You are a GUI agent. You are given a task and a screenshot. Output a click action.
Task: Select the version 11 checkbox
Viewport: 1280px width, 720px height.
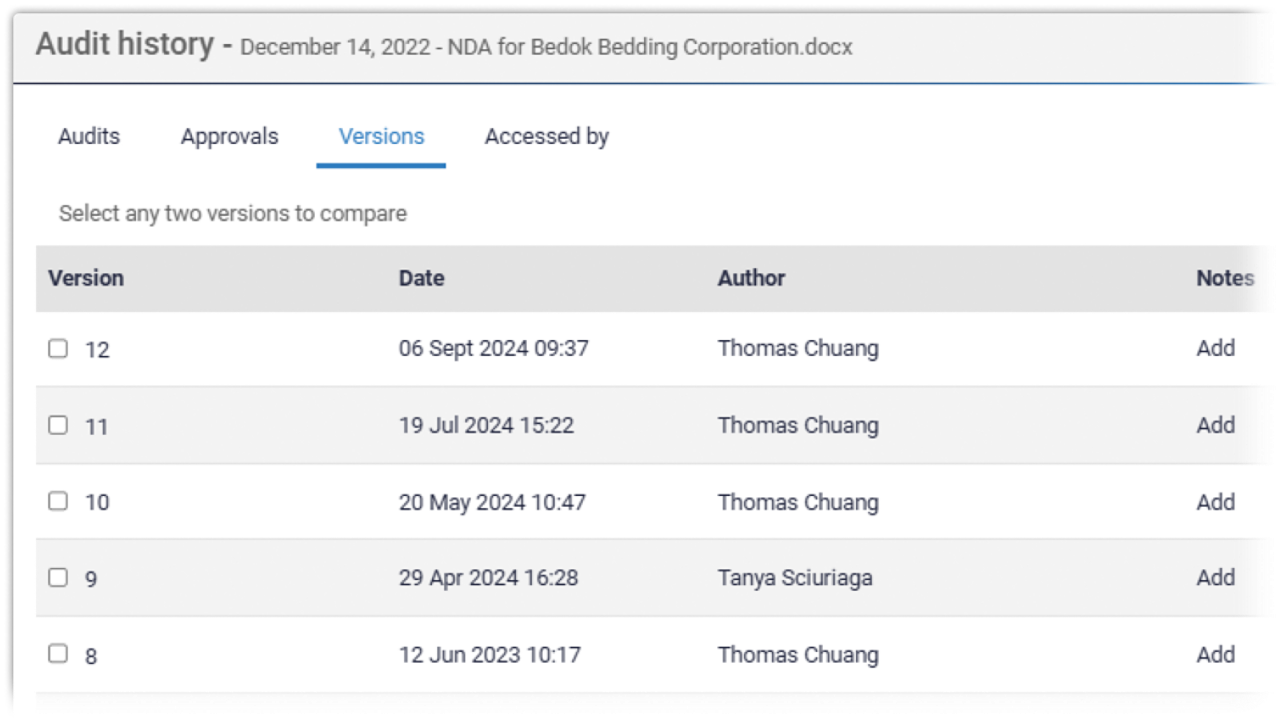point(58,425)
